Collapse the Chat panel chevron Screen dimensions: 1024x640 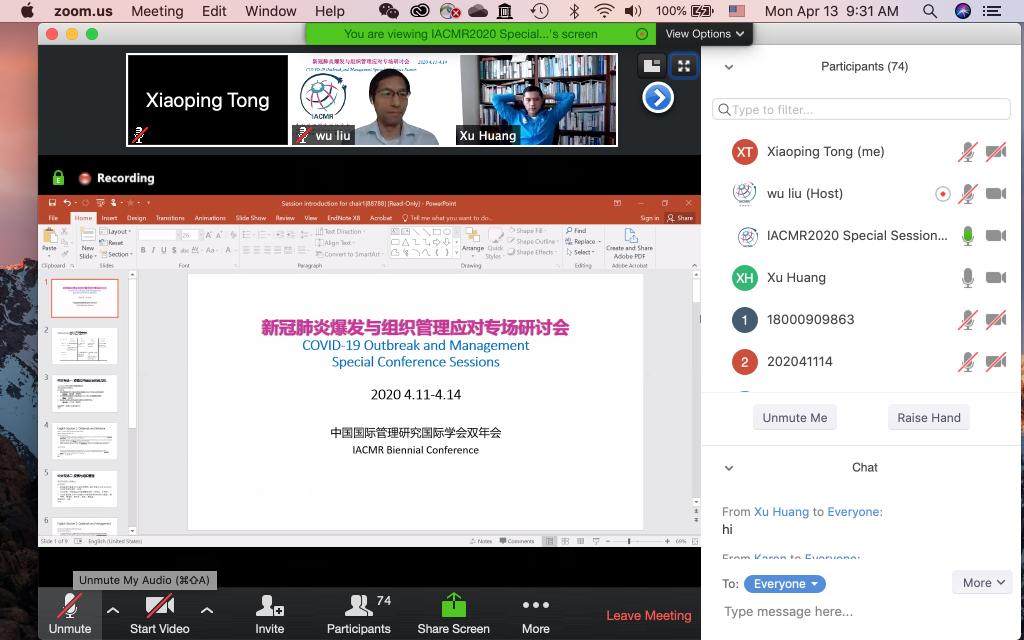click(x=729, y=468)
